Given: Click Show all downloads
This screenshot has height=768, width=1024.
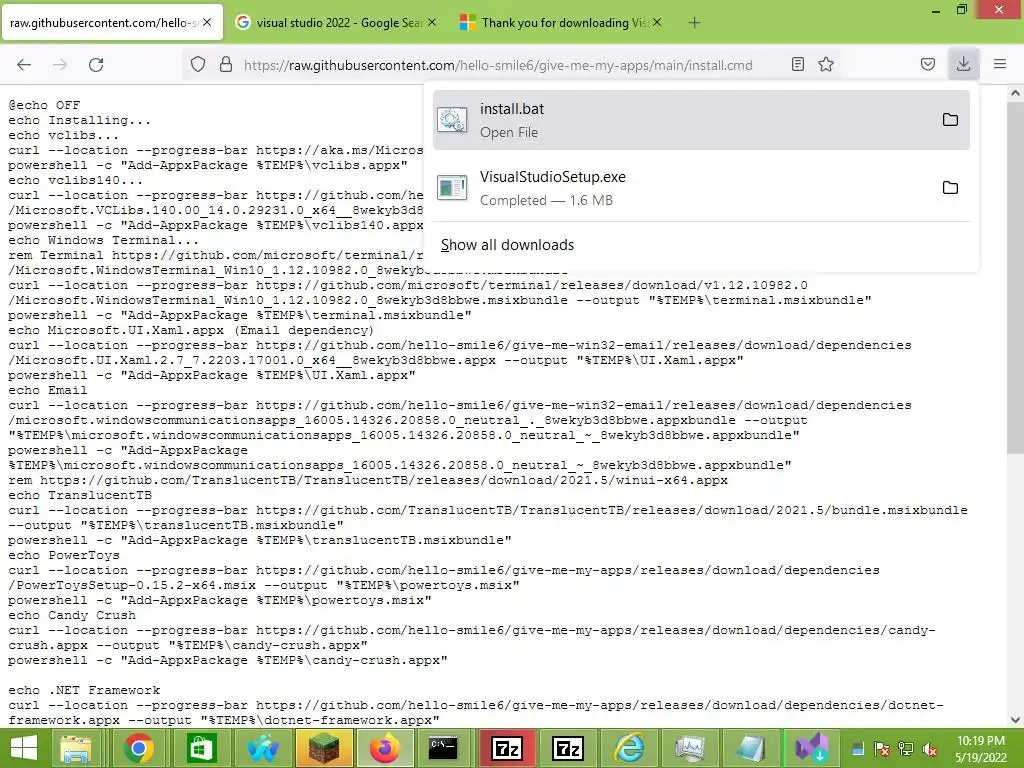Looking at the screenshot, I should pyautogui.click(x=507, y=245).
